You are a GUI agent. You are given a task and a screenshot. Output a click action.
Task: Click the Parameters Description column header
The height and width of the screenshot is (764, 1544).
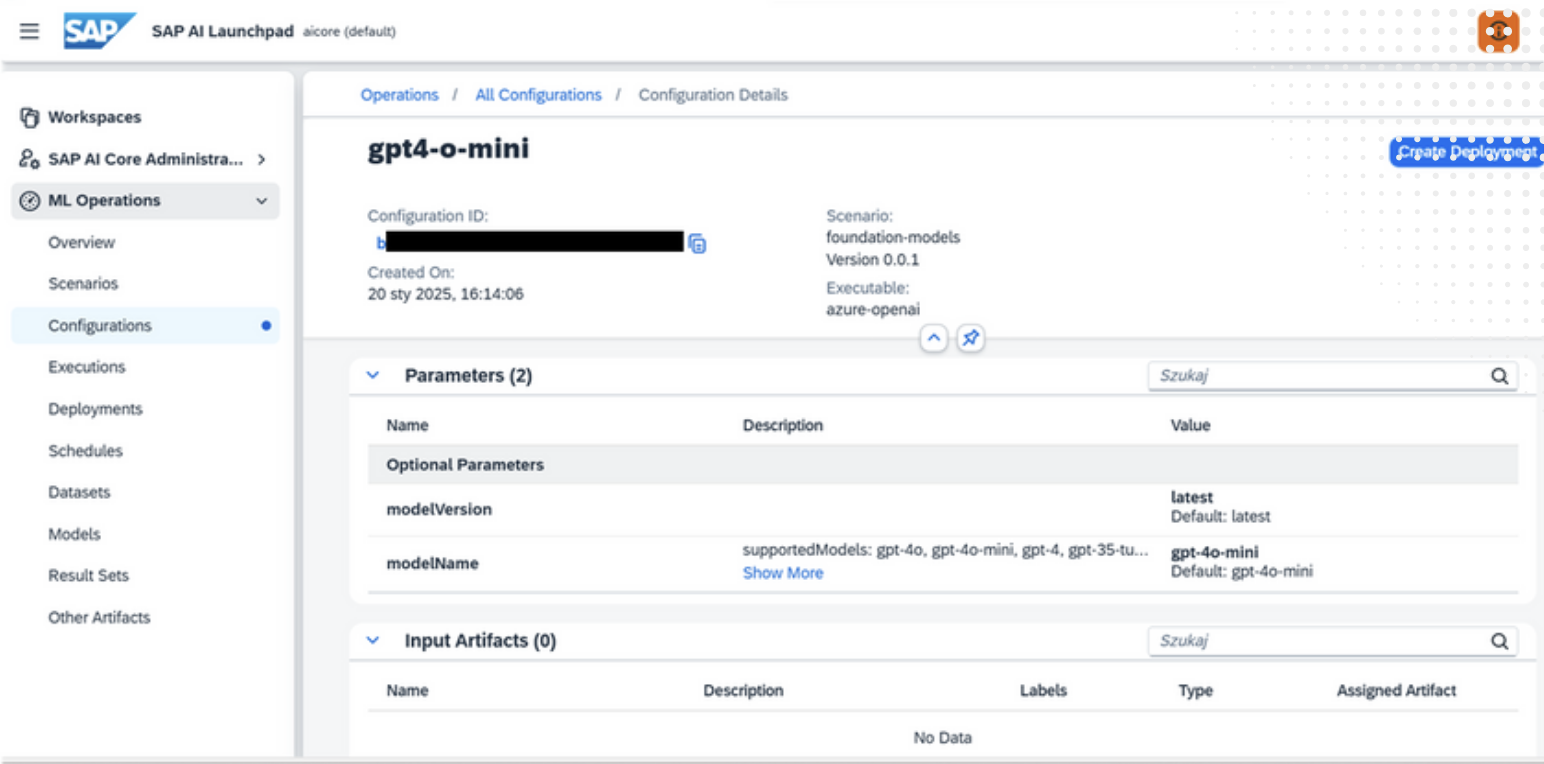783,425
